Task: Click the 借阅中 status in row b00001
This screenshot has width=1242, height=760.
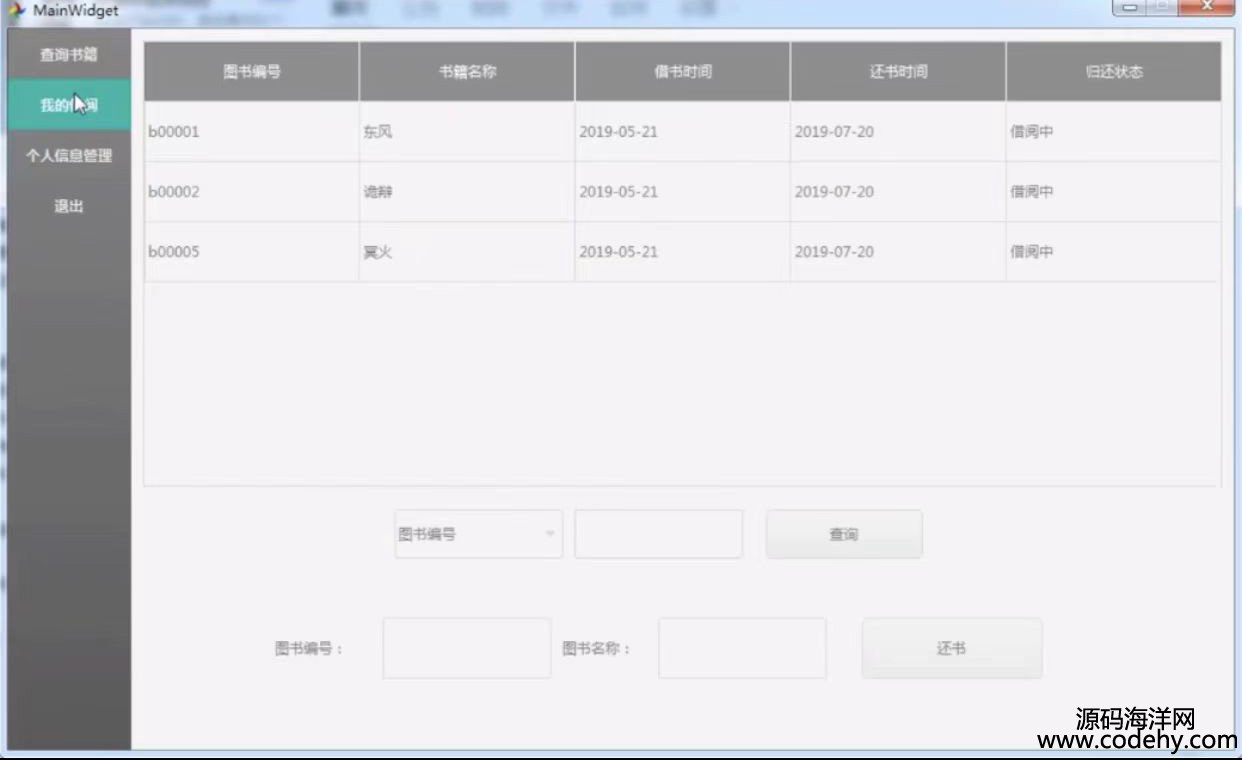Action: pos(1114,131)
